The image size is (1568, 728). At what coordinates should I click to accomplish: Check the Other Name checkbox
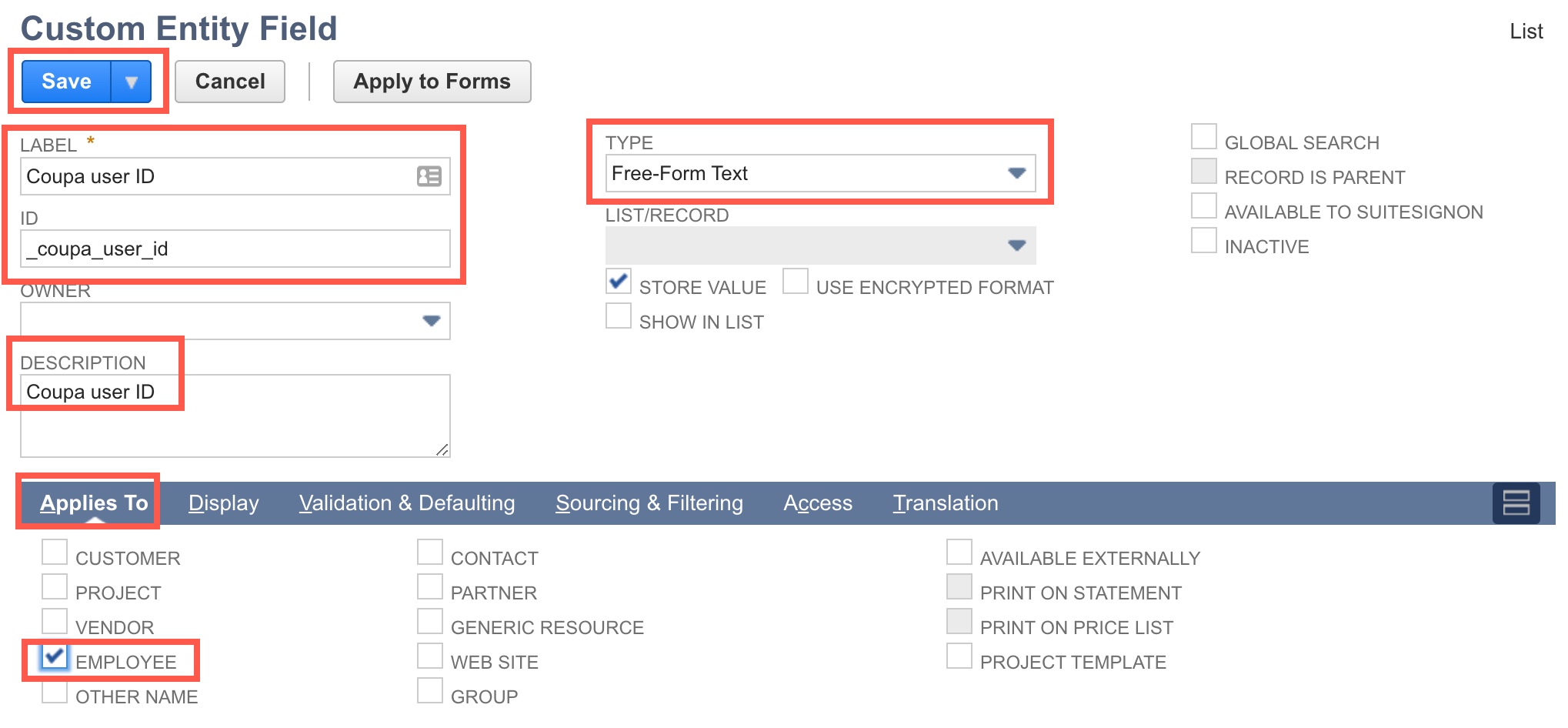pyautogui.click(x=55, y=691)
